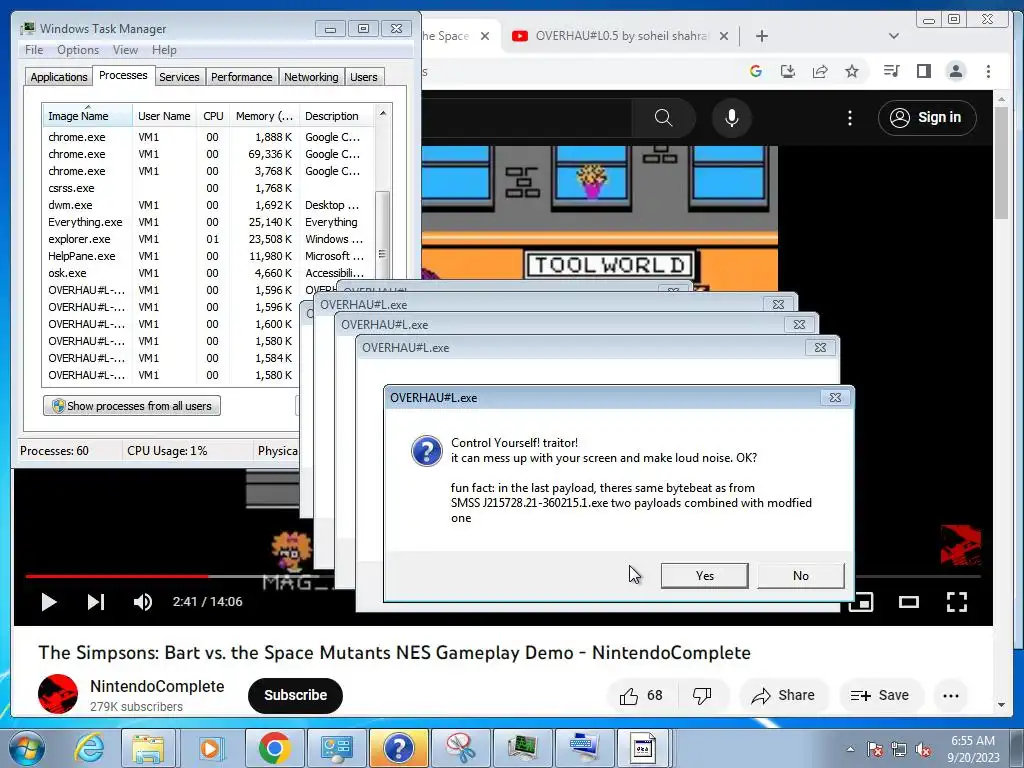Sort processes by Image Name column
This screenshot has width=1024, height=768.
(x=88, y=116)
